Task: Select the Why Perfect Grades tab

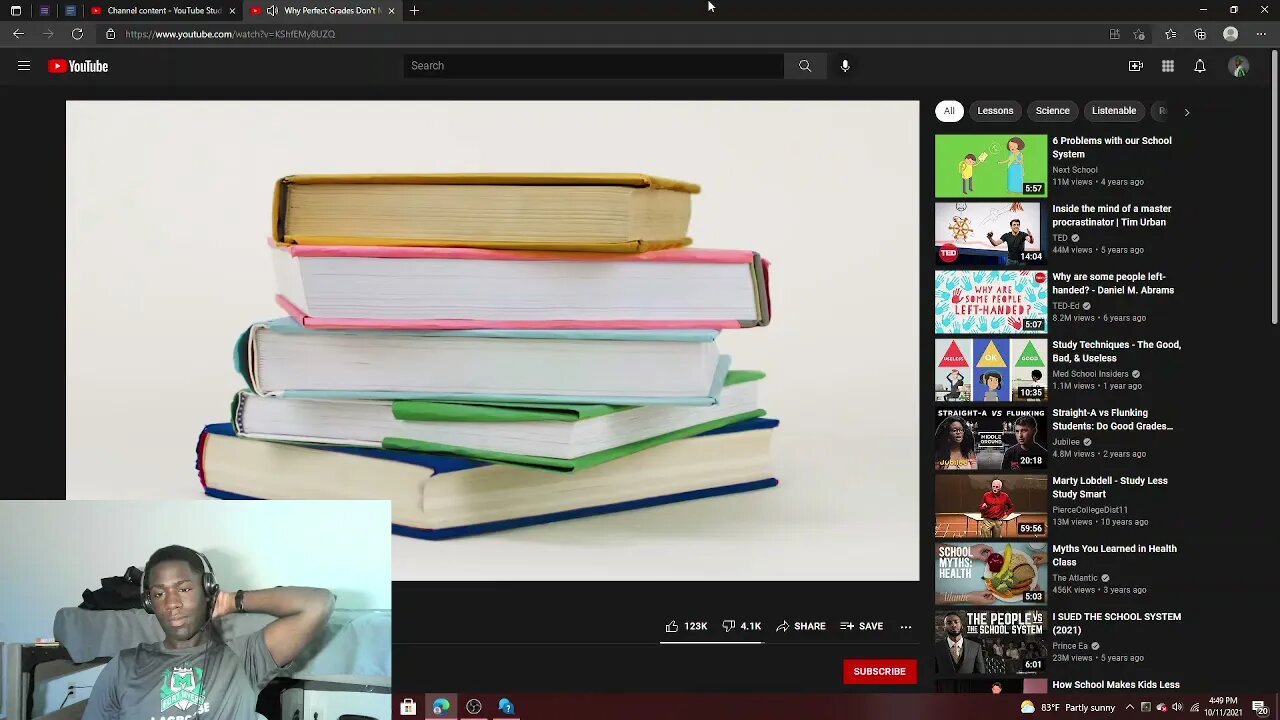Action: click(323, 10)
